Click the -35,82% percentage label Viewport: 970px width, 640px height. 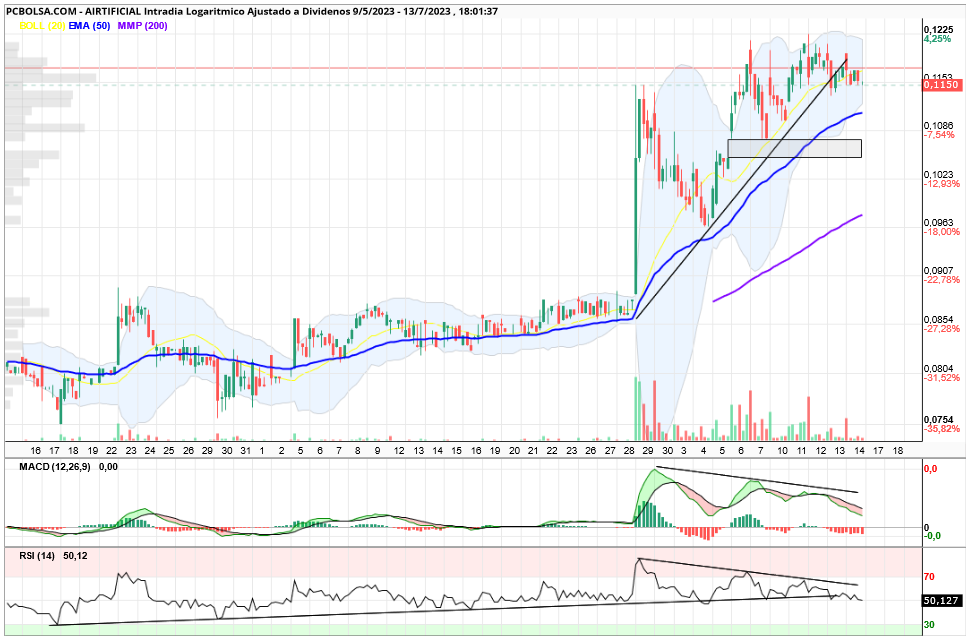[942, 429]
